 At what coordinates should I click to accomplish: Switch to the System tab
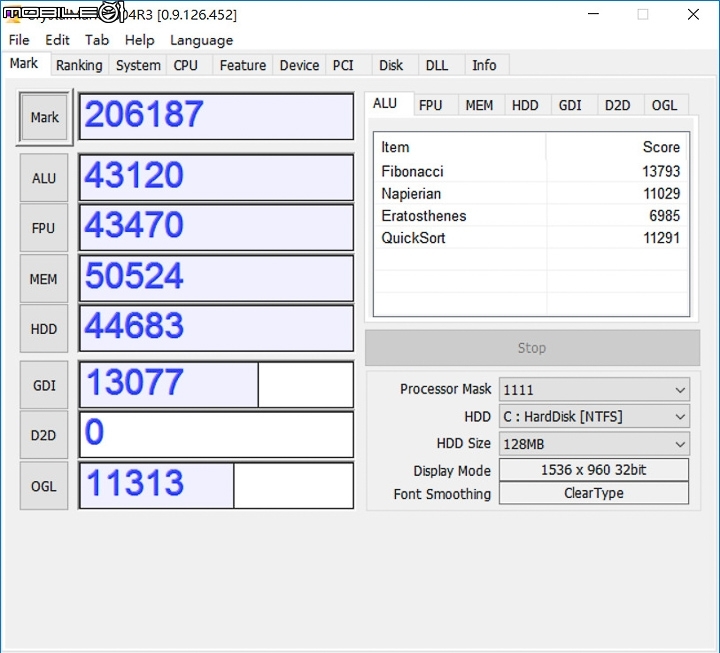coord(138,65)
